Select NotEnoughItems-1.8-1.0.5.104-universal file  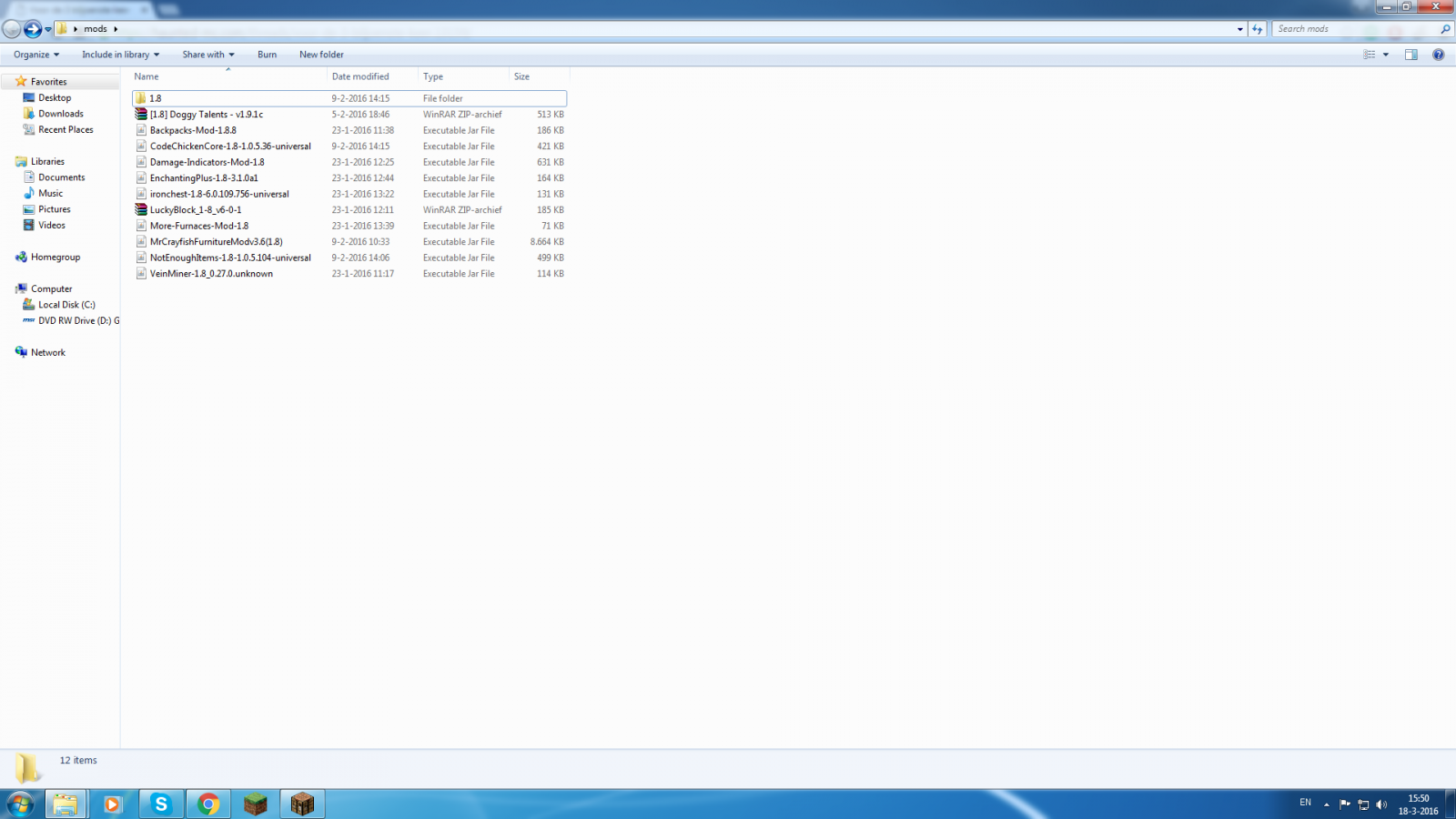click(x=230, y=258)
